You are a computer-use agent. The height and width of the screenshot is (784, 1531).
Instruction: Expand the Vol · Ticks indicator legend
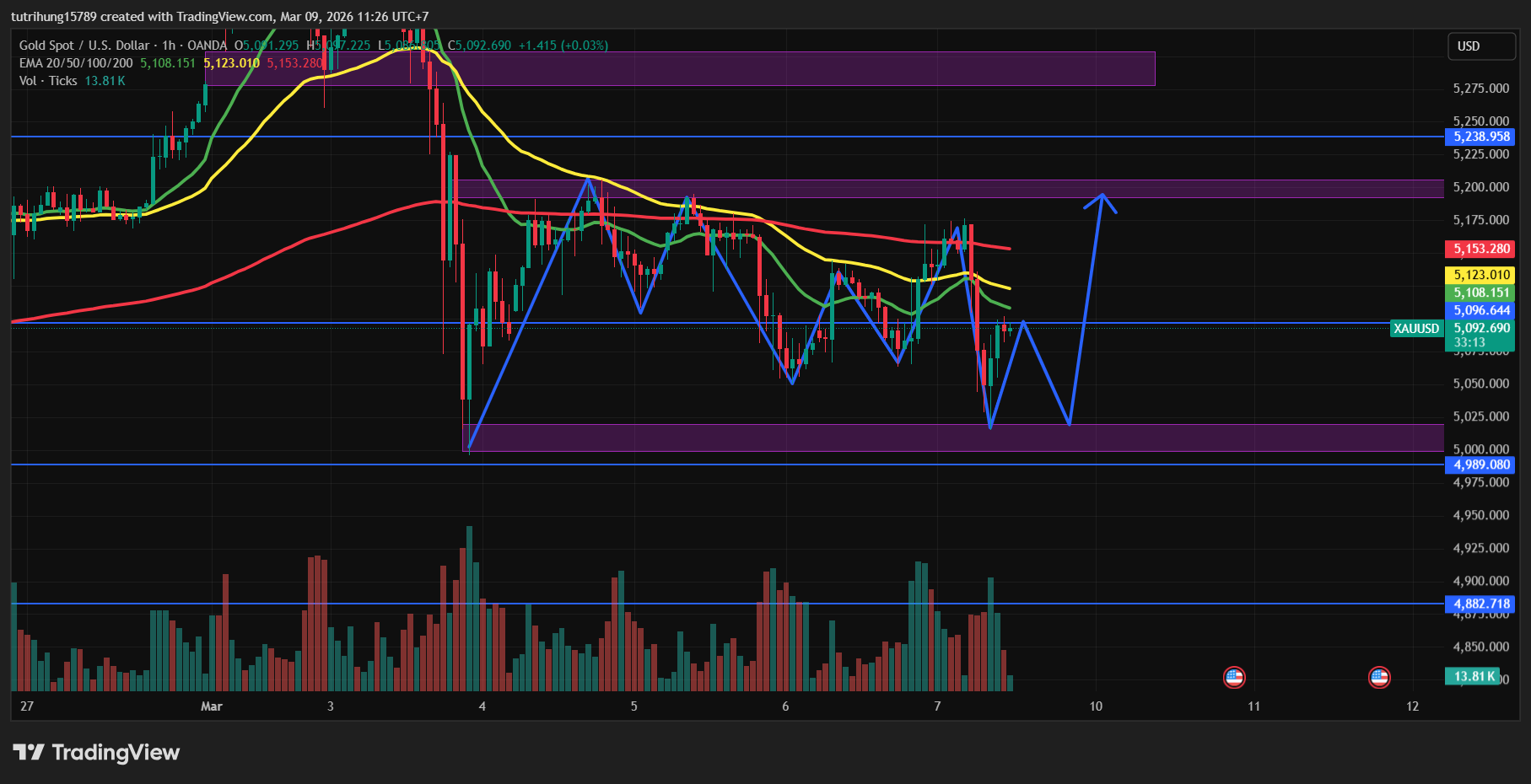point(48,81)
